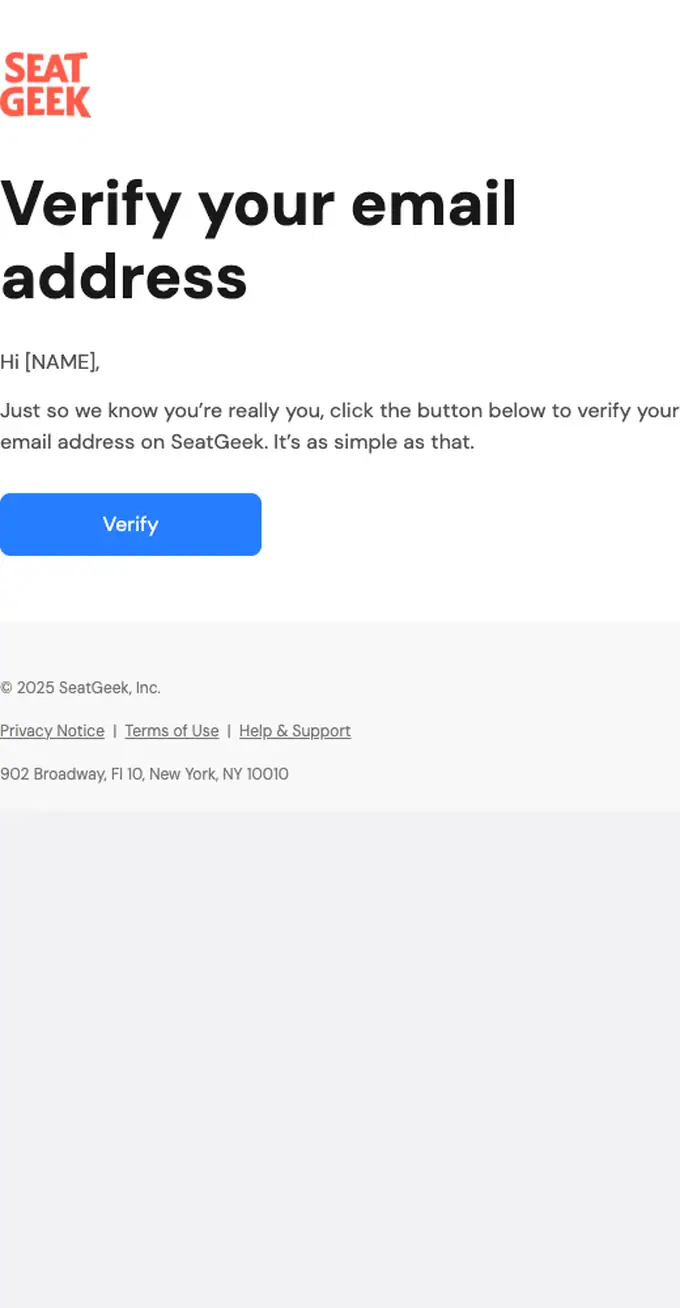
Task: Click the blue Verify button
Action: (x=130, y=524)
